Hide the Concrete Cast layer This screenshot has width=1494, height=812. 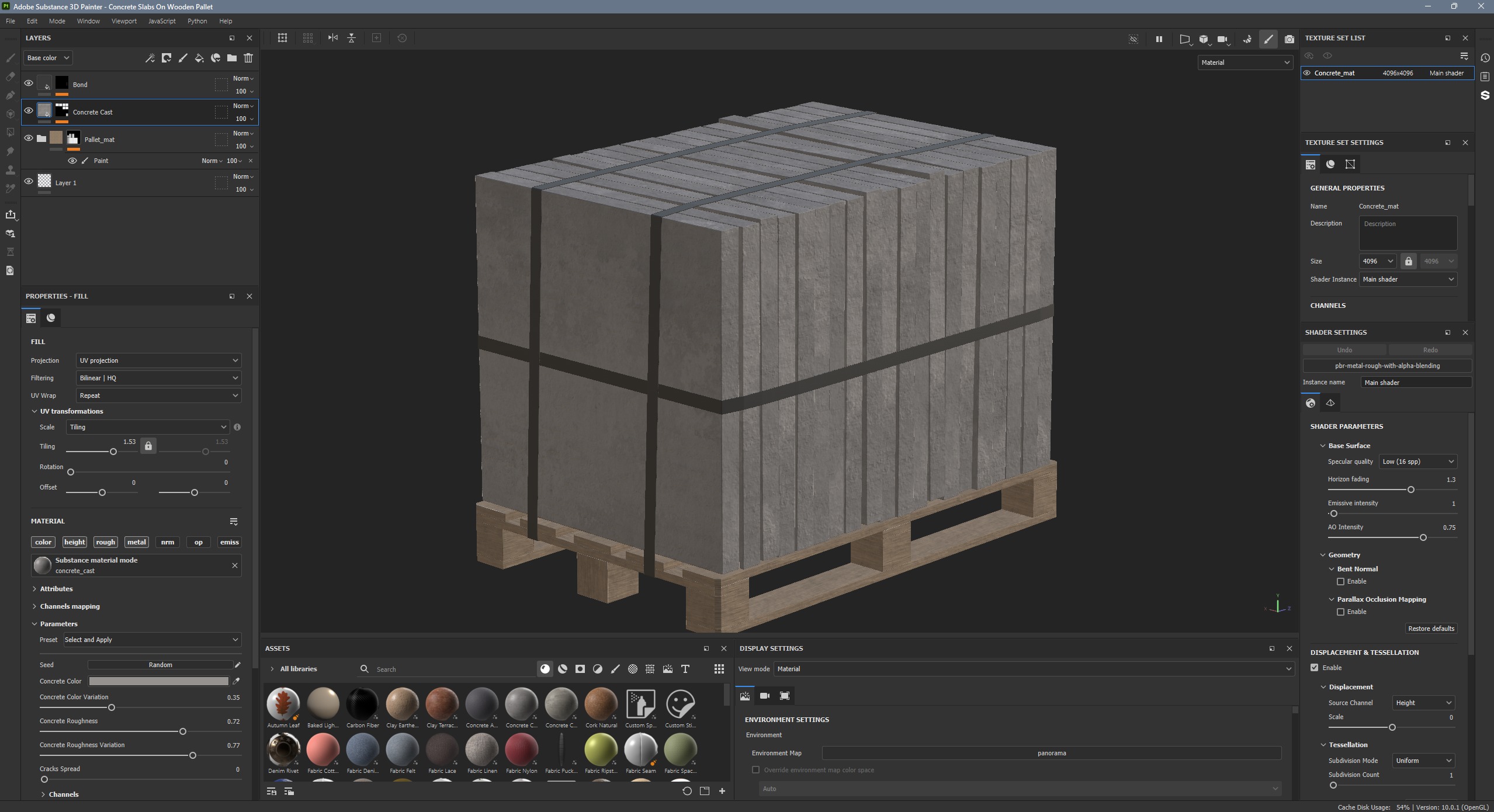(x=28, y=111)
